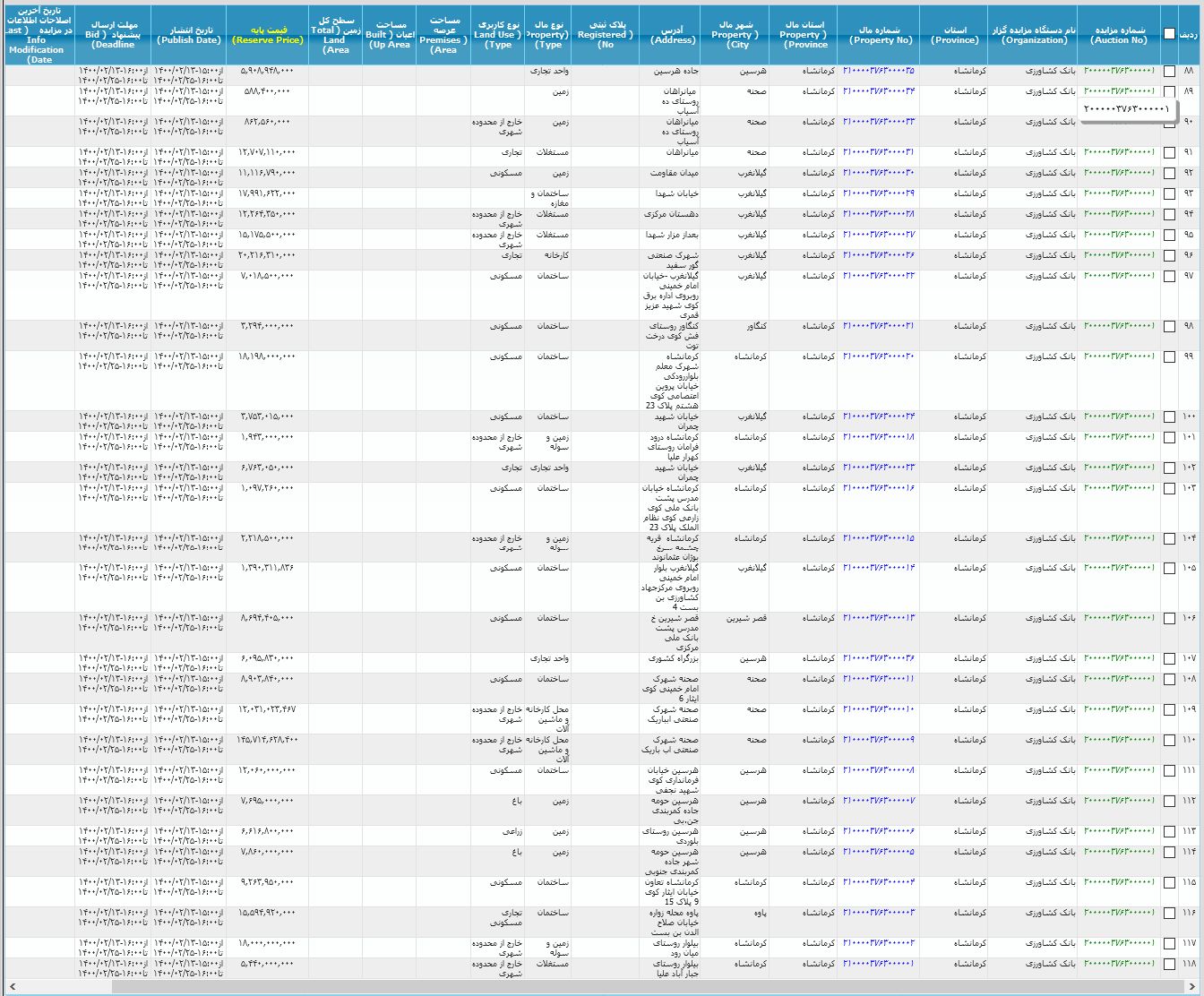Click the Land Use Type header
The height and width of the screenshot is (996, 1204).
[x=496, y=34]
